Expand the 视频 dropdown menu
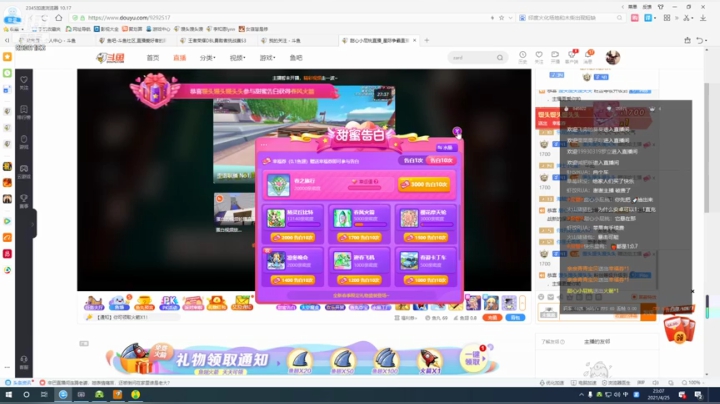720x404 pixels. [x=237, y=58]
